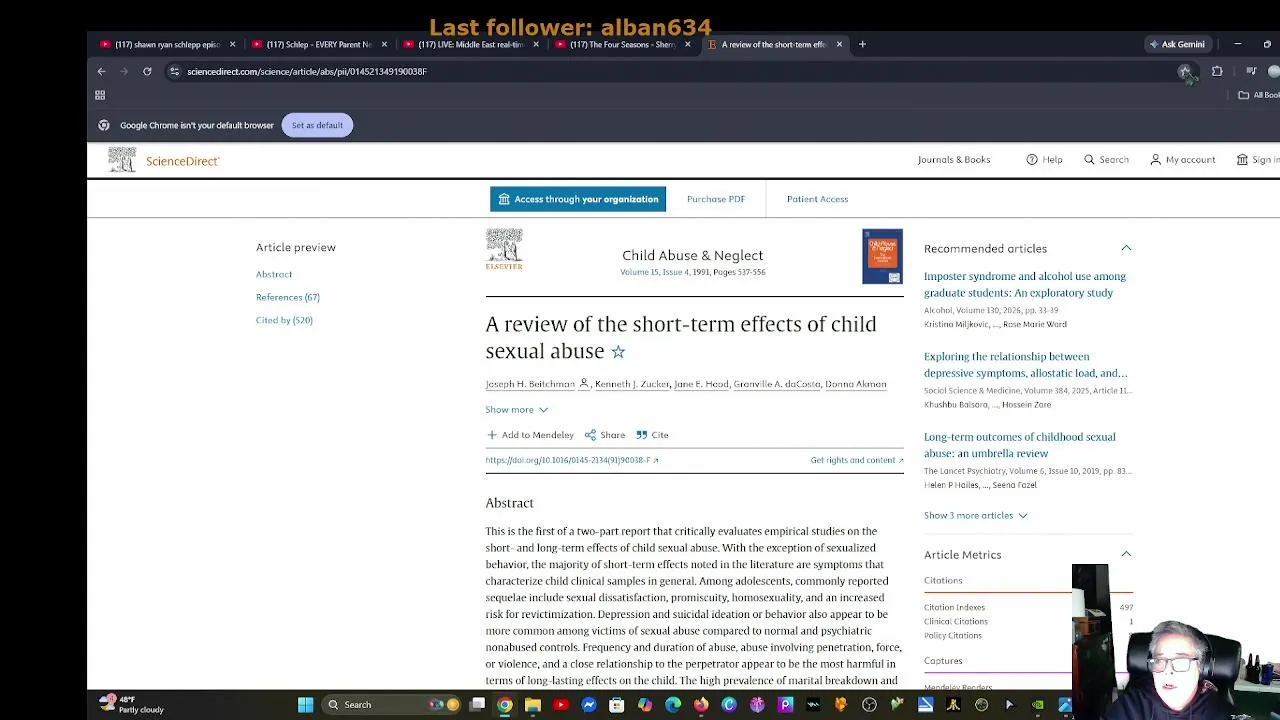Open Cited by (520)
Image resolution: width=1280 pixels, height=720 pixels.
coord(284,320)
